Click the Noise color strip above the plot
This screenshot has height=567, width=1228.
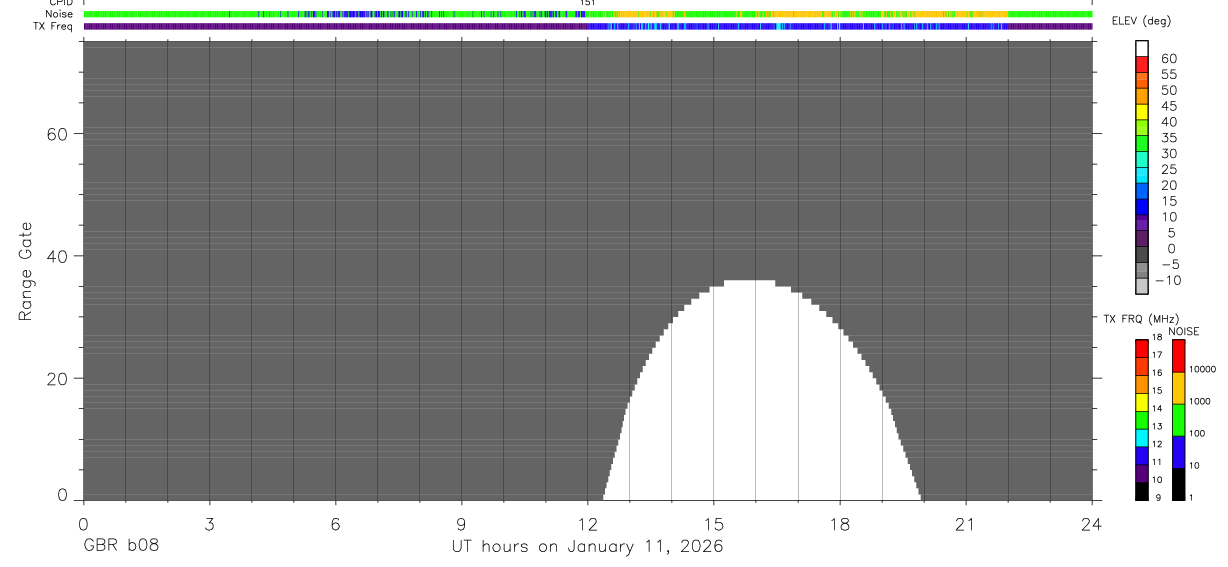tap(587, 14)
